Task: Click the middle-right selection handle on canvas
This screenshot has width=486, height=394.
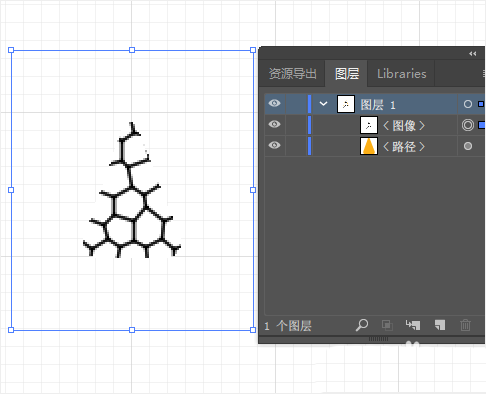Action: click(x=253, y=190)
